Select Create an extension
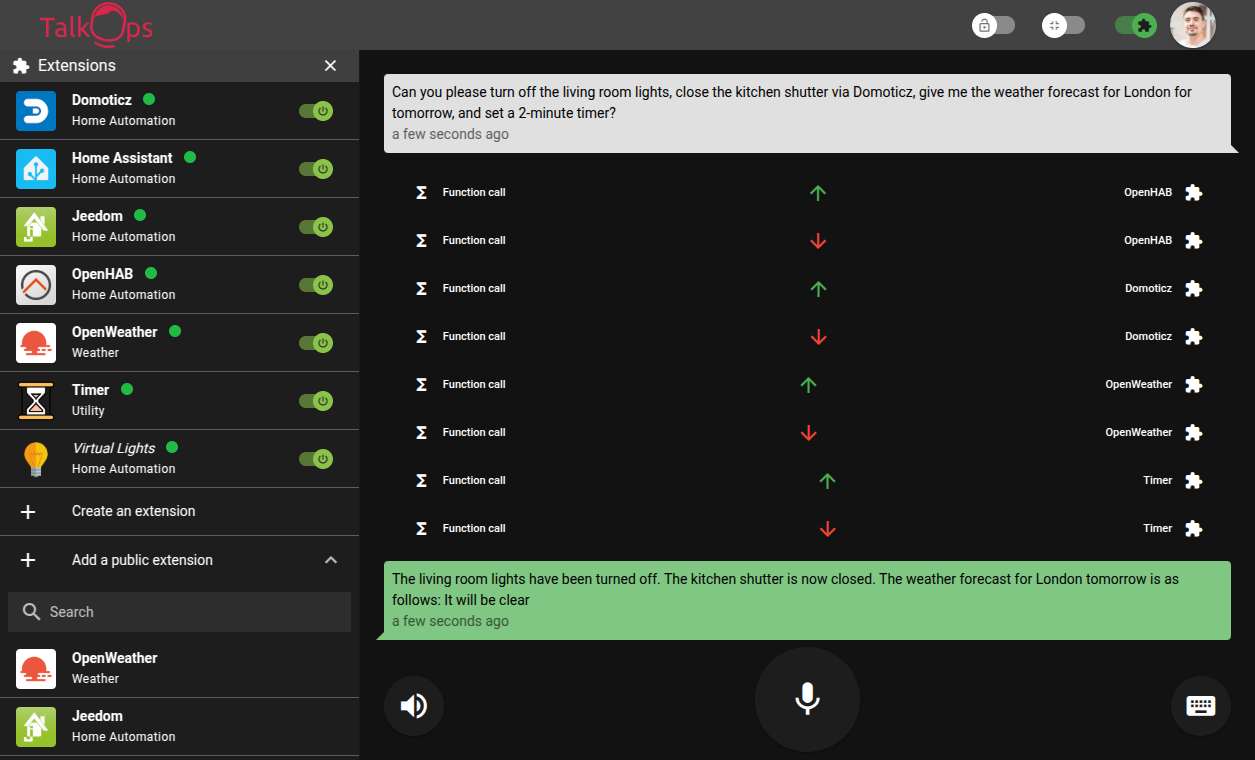The width and height of the screenshot is (1255, 760). coord(179,511)
